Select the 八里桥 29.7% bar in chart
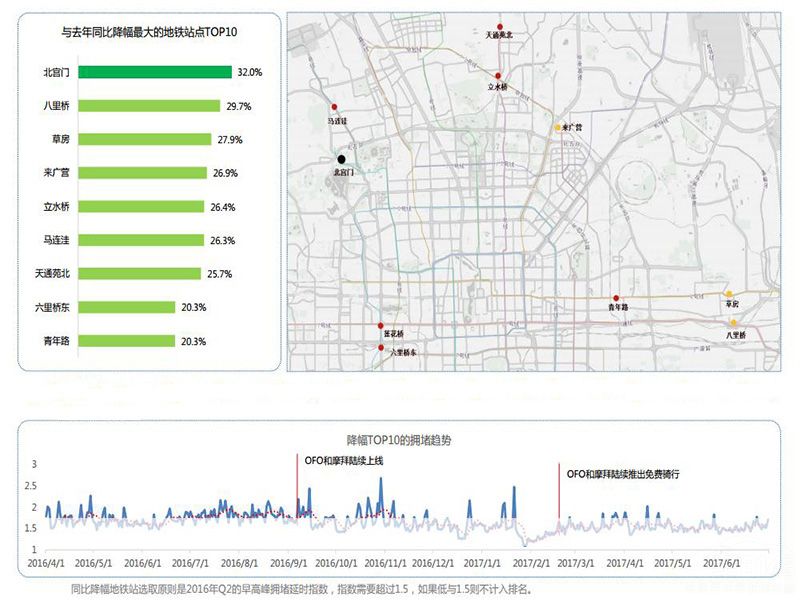This screenshot has height=600, width=800. click(x=149, y=105)
